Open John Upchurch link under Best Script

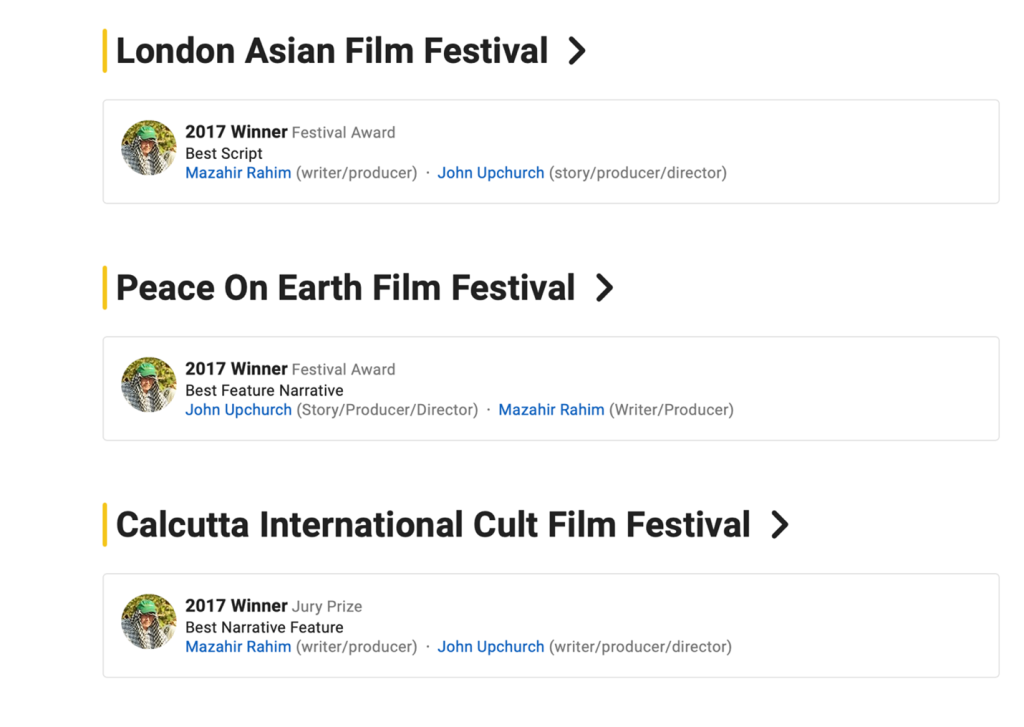pyautogui.click(x=491, y=173)
